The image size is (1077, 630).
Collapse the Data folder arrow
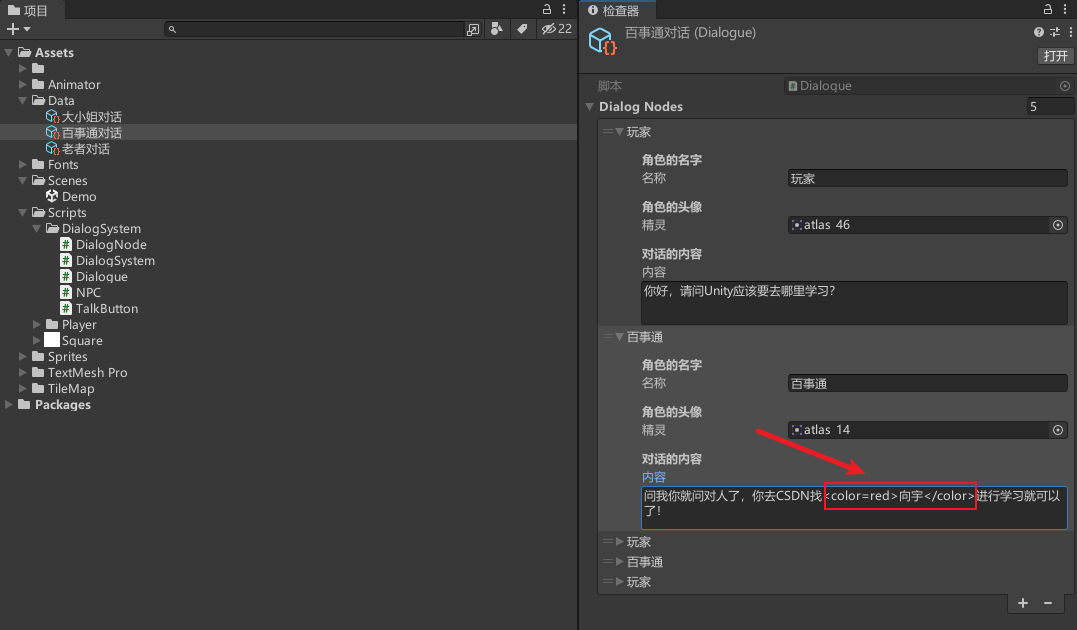pyautogui.click(x=23, y=100)
